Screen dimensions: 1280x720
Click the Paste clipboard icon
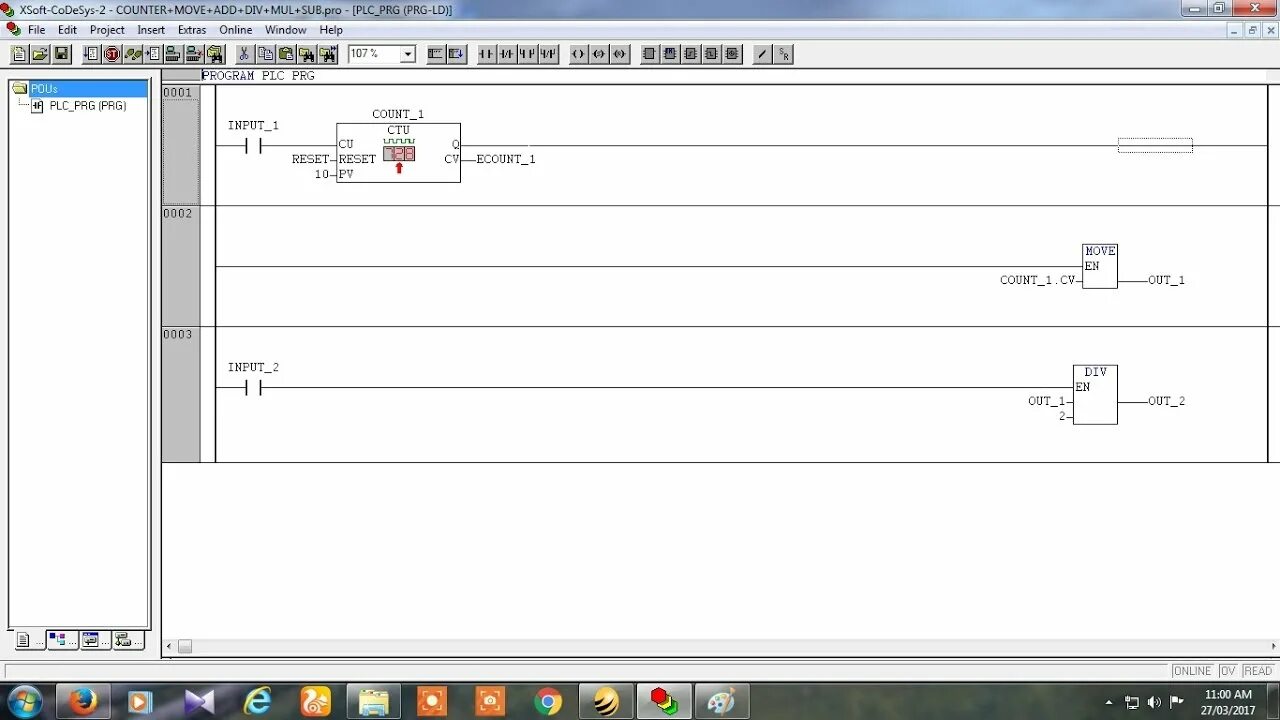coord(286,54)
